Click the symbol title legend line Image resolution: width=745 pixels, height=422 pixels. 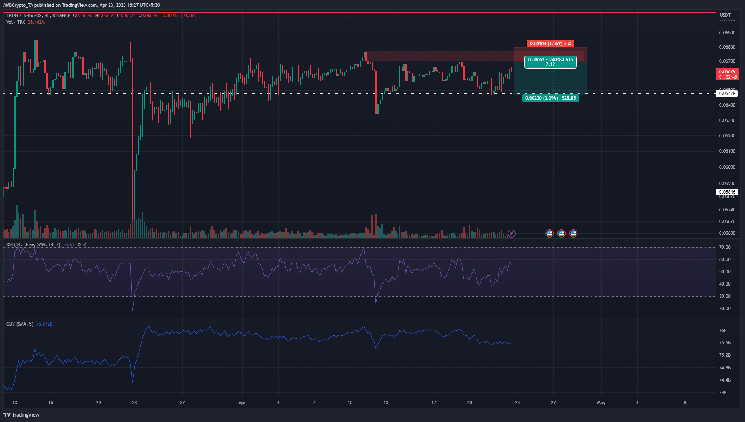tap(100, 15)
